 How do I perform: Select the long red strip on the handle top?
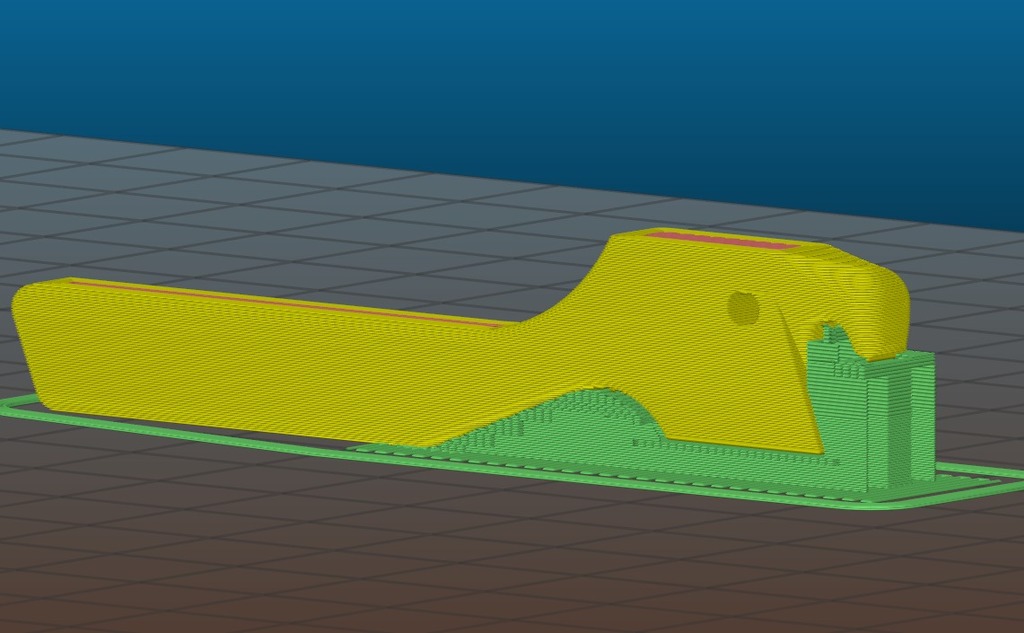(287, 304)
